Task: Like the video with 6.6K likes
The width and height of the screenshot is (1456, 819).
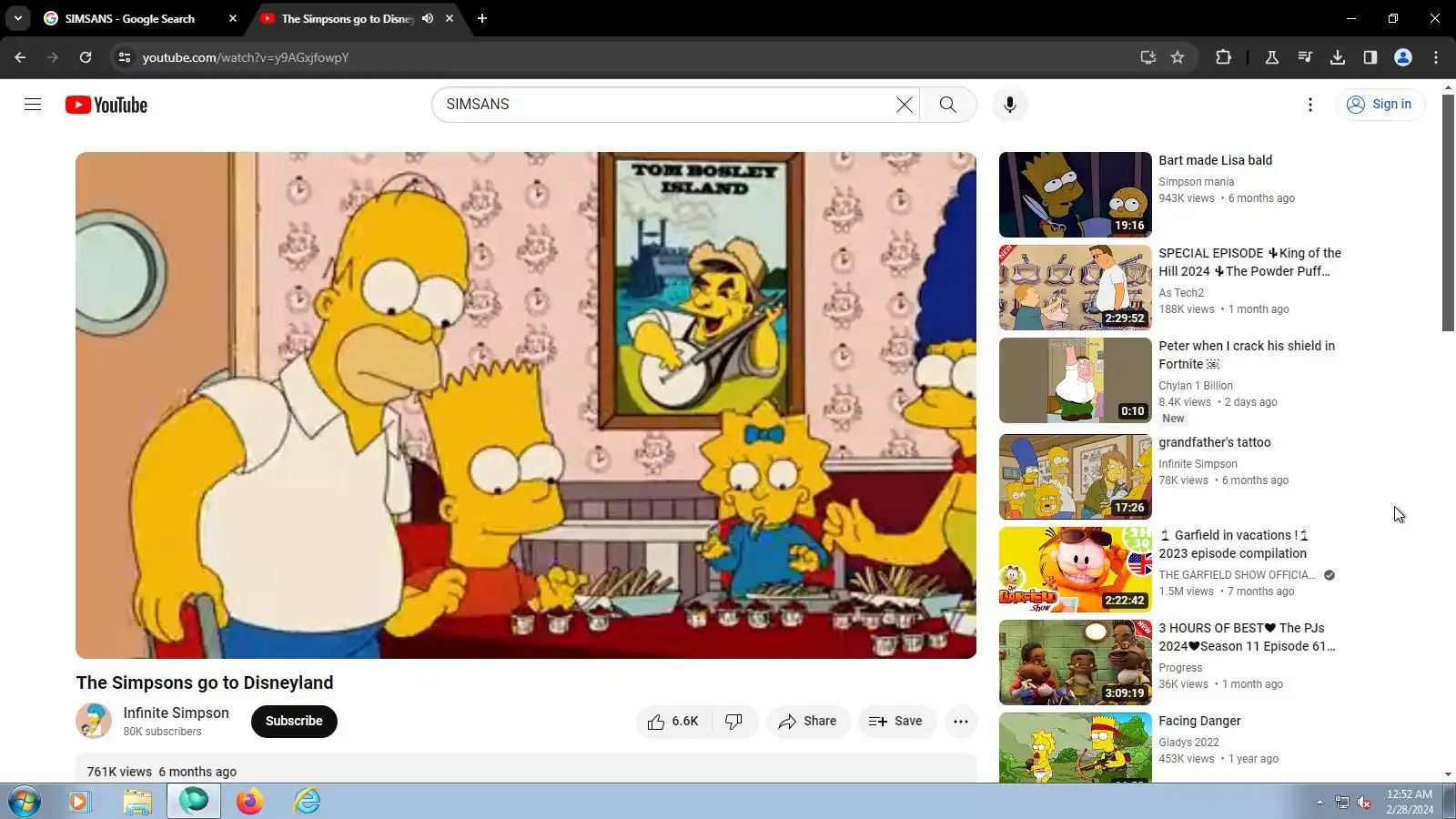Action: [673, 722]
